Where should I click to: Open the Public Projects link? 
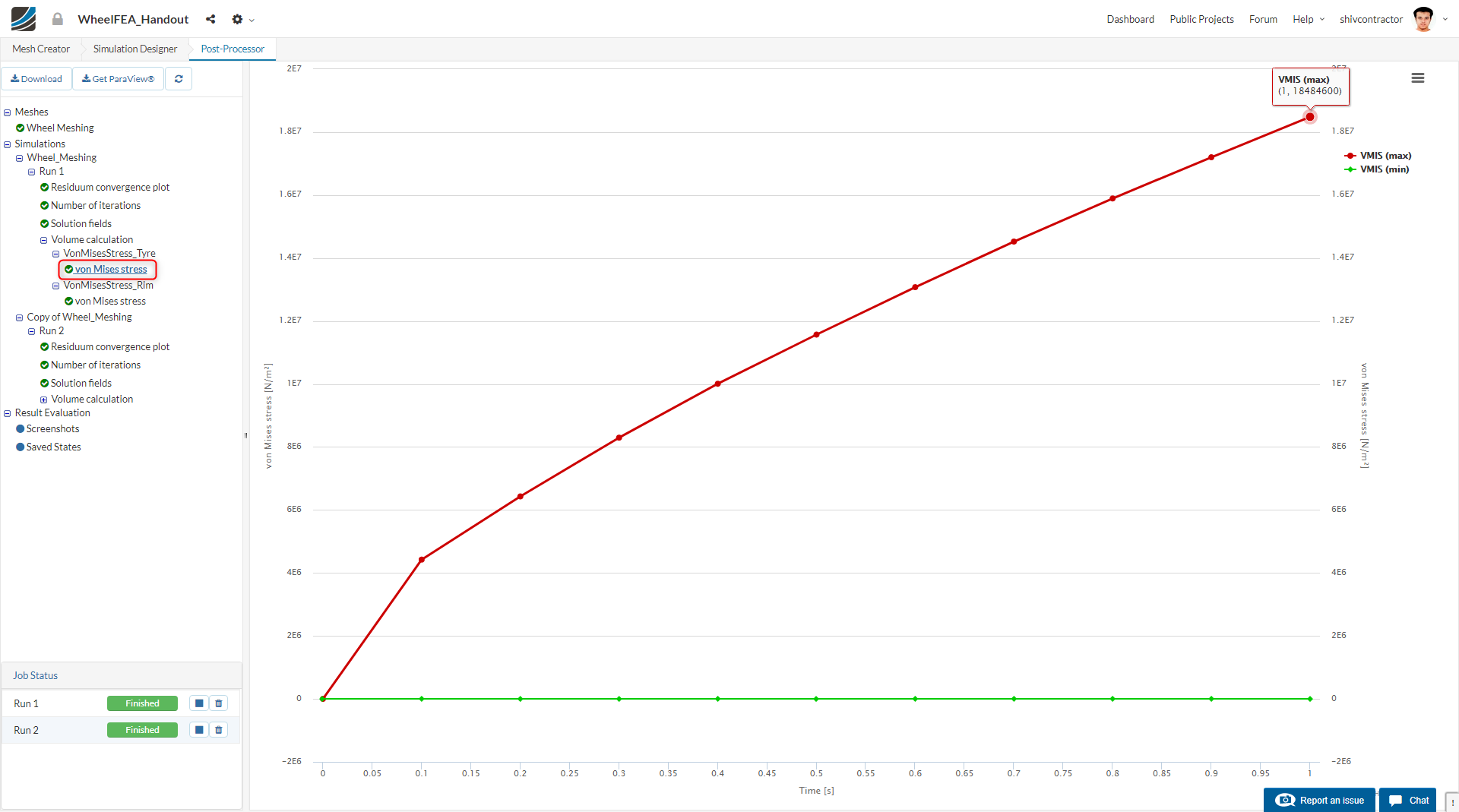[x=1201, y=19]
